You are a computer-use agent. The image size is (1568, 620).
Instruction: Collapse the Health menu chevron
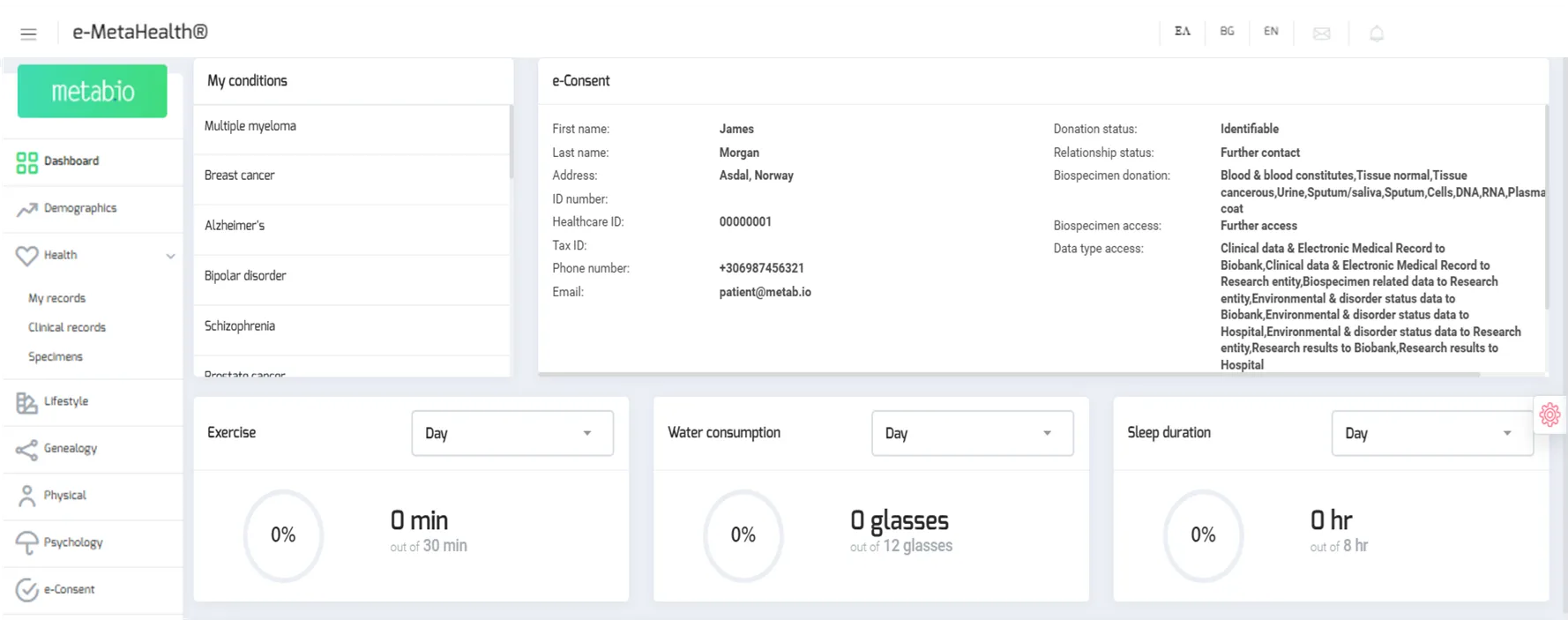point(170,256)
